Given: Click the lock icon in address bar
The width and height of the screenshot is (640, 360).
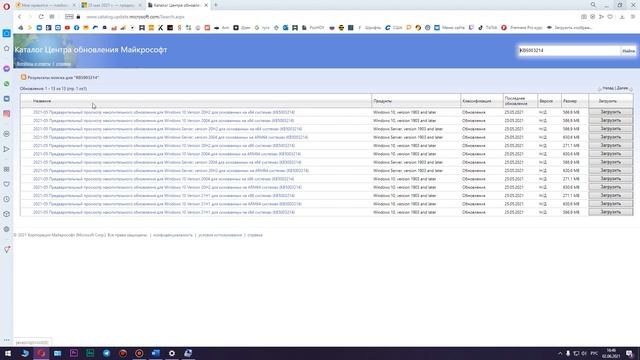Looking at the screenshot, I should [78, 17].
